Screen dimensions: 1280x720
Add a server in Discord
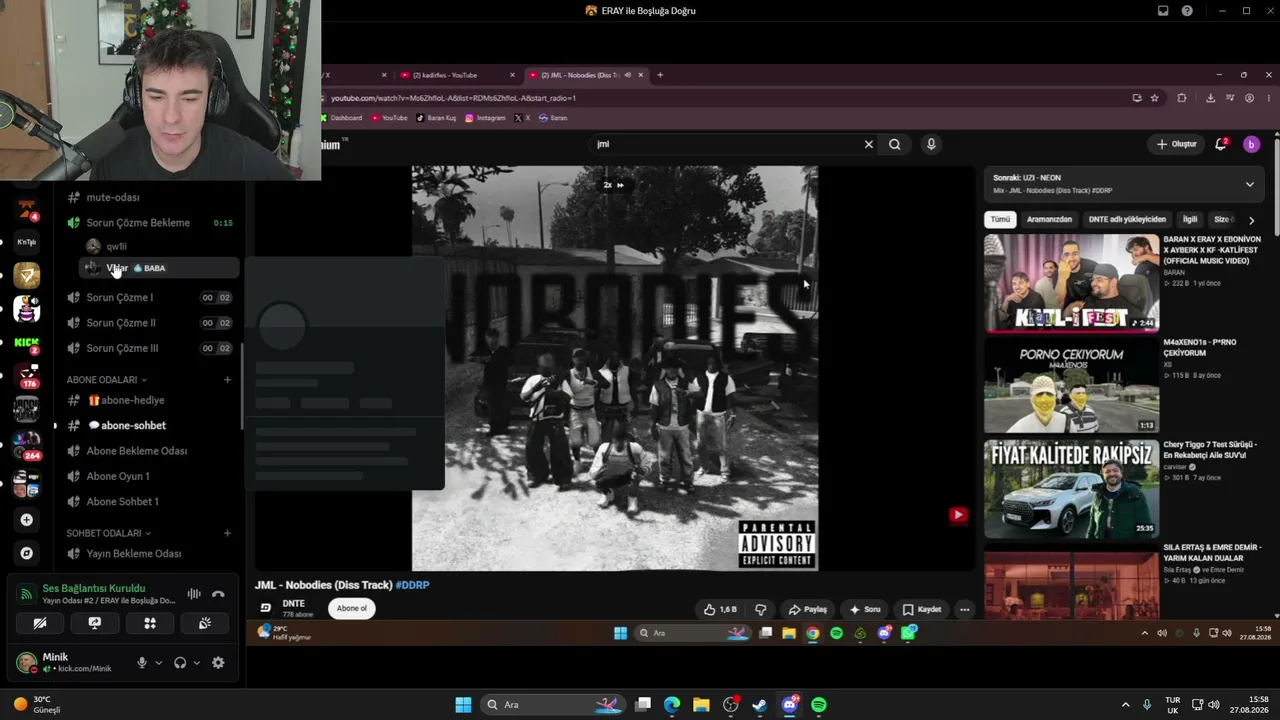click(27, 520)
